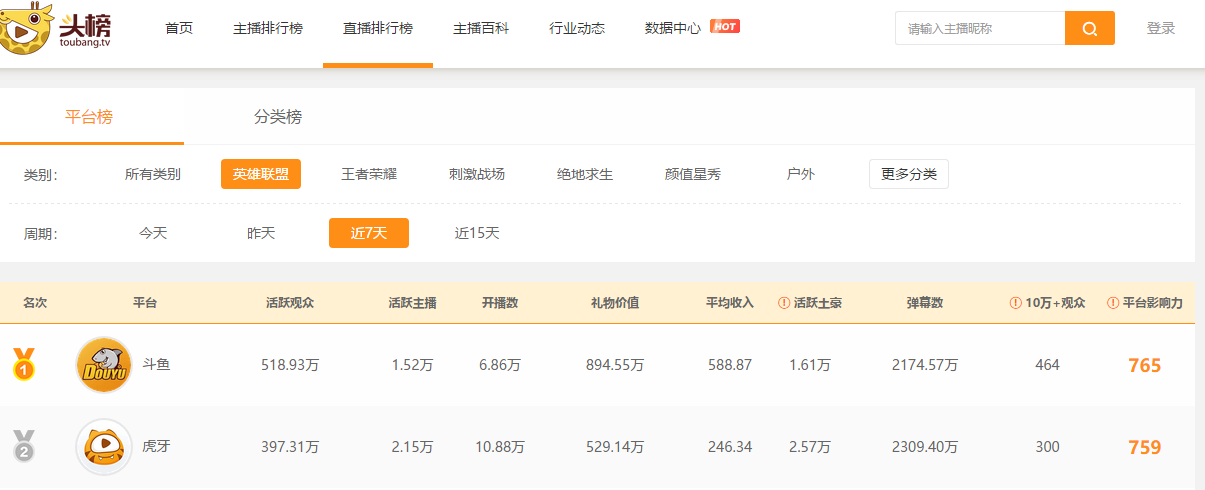Choose the 近15天 period filter
The width and height of the screenshot is (1205, 490).
[477, 233]
